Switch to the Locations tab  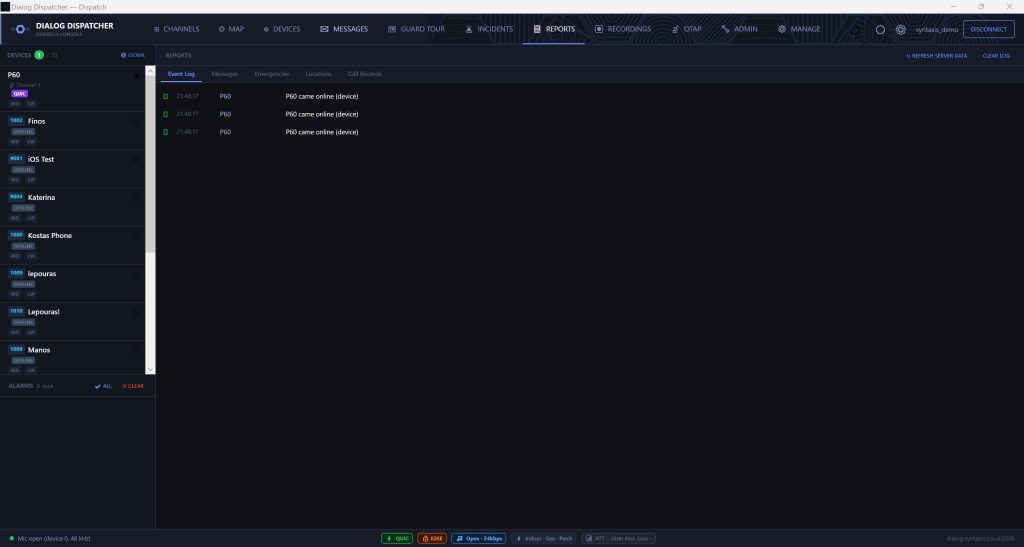point(318,74)
